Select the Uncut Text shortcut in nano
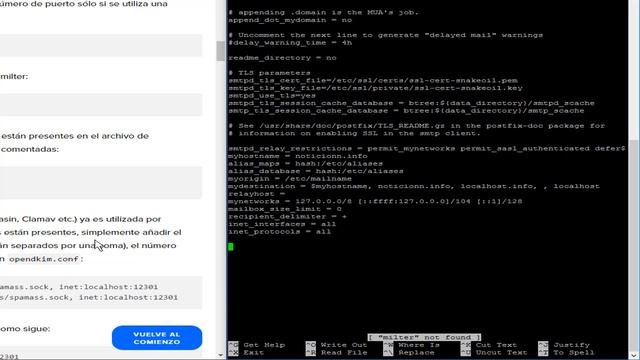 click(494, 353)
